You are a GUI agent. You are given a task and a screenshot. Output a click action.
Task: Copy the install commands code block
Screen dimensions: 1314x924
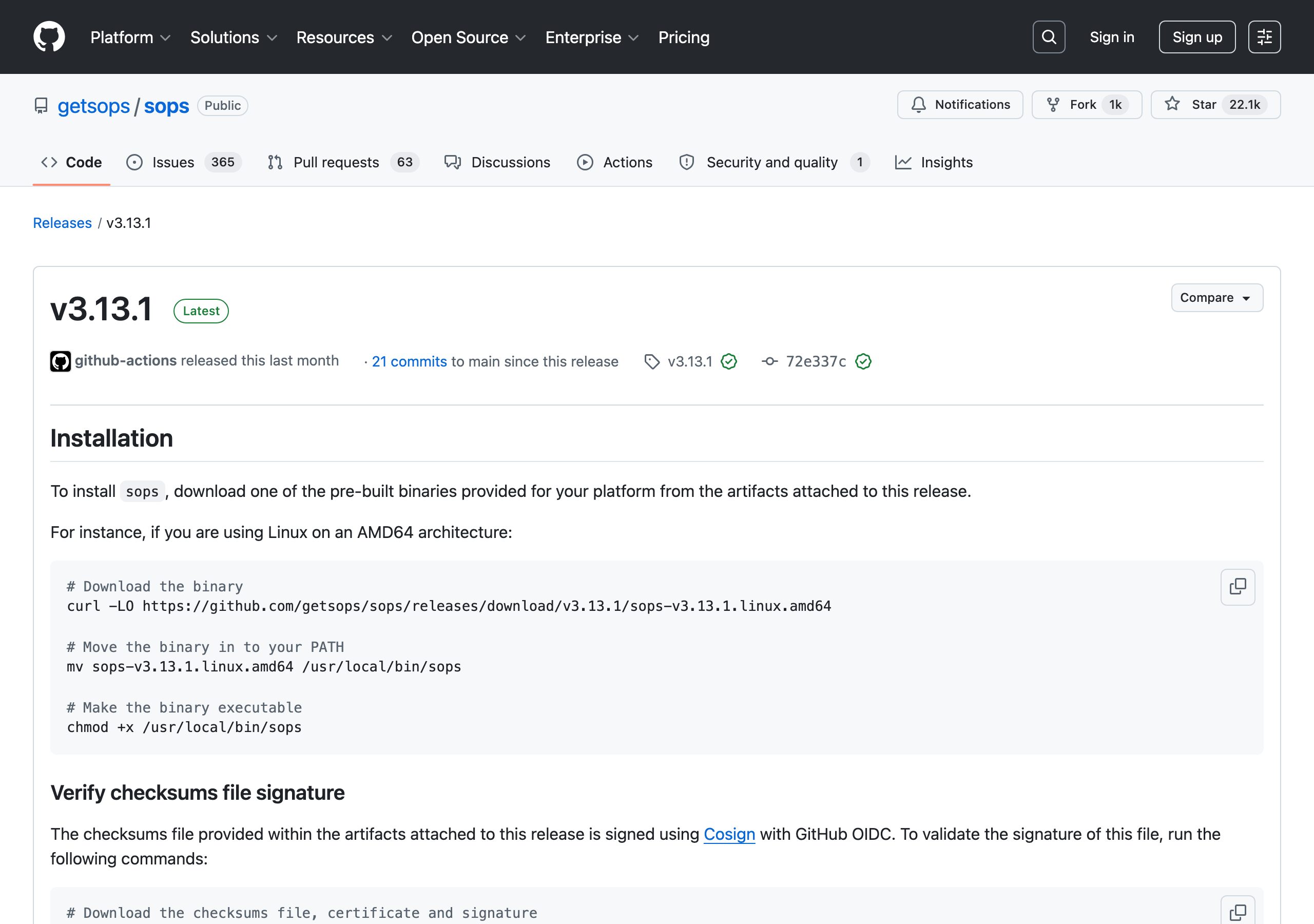pyautogui.click(x=1238, y=587)
